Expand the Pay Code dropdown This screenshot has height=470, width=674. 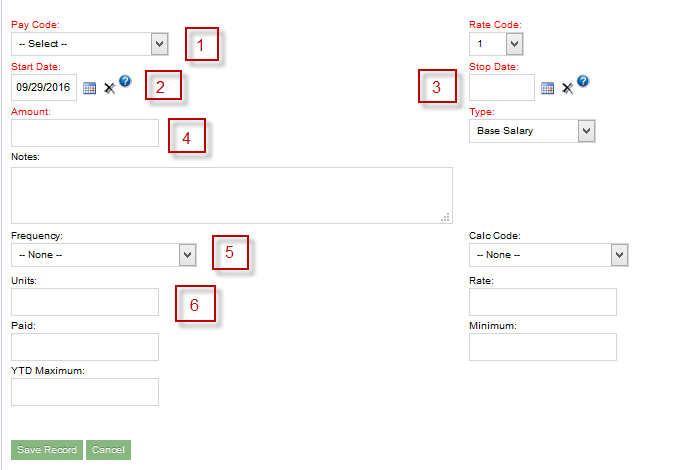coord(89,44)
